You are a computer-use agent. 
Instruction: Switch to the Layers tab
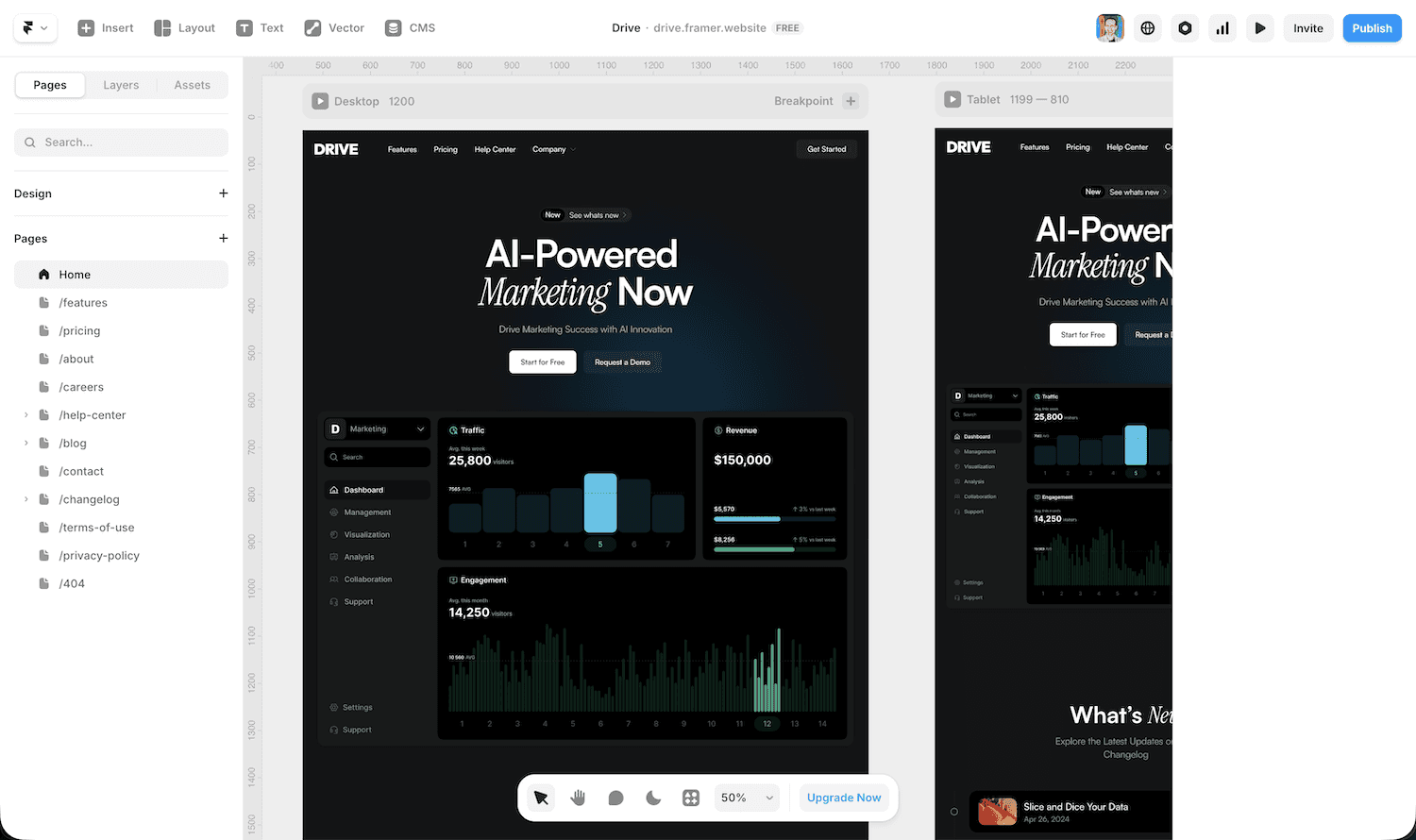[x=121, y=85]
